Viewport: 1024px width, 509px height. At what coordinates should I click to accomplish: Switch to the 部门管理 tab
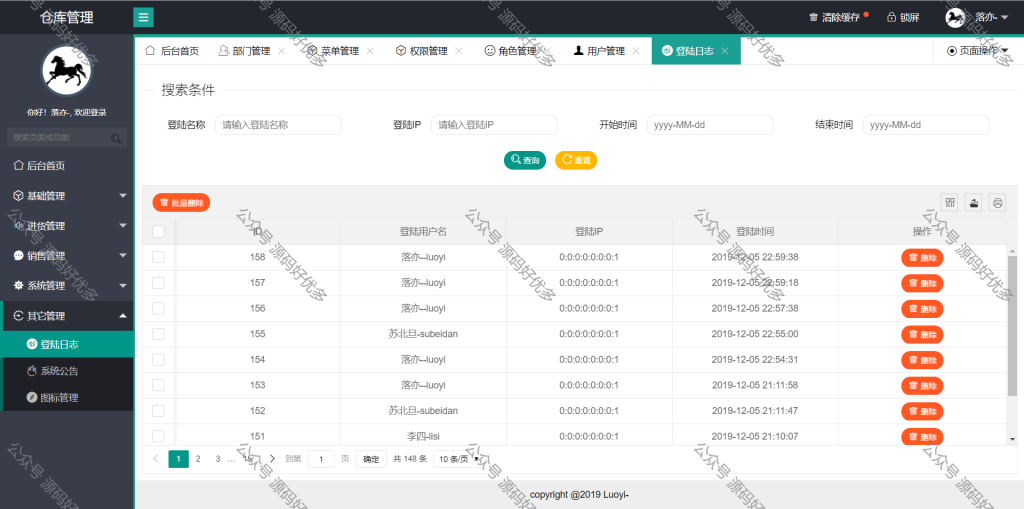click(x=251, y=51)
